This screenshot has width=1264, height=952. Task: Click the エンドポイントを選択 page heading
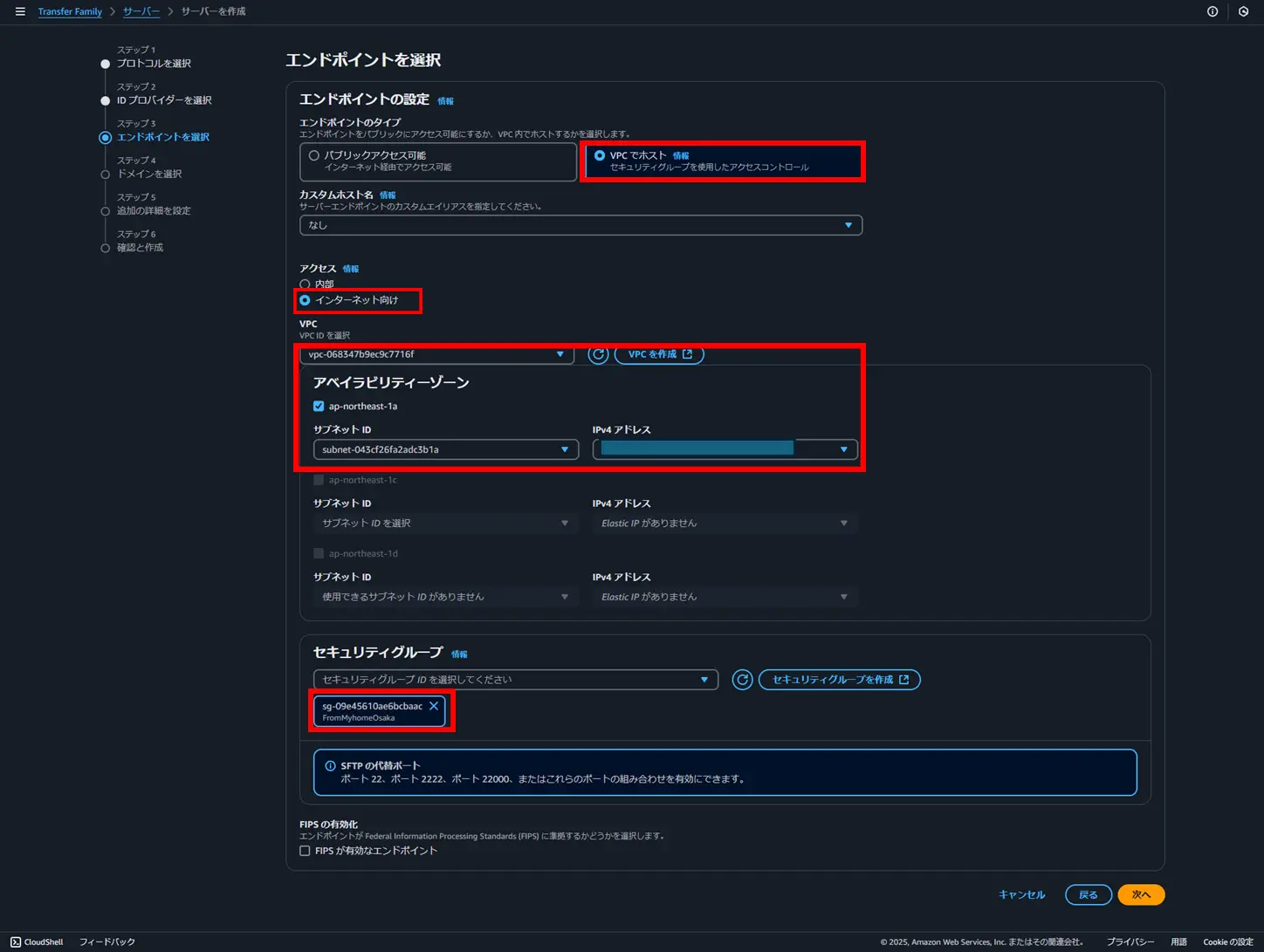point(363,60)
